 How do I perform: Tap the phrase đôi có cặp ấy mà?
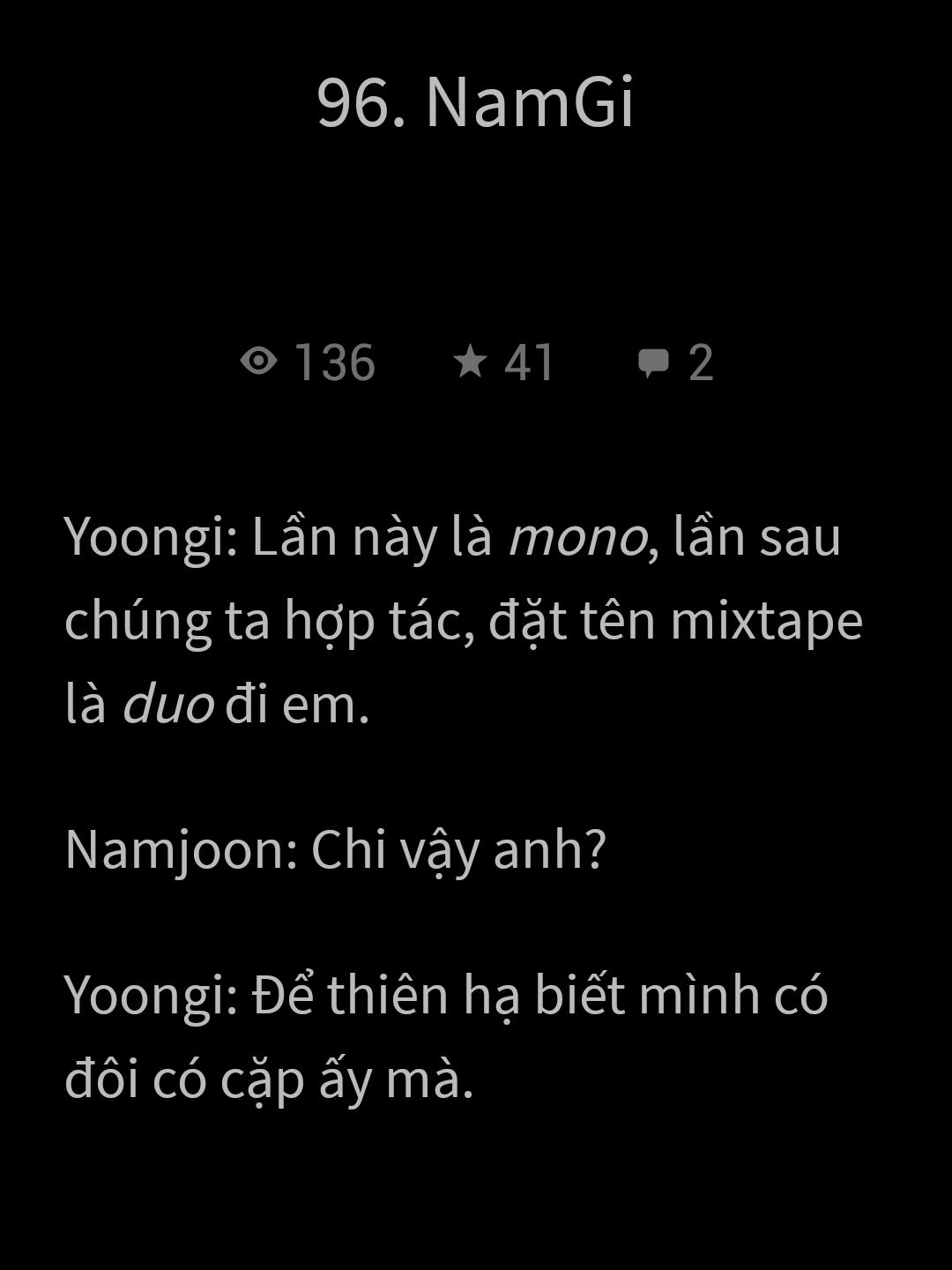(269, 1079)
